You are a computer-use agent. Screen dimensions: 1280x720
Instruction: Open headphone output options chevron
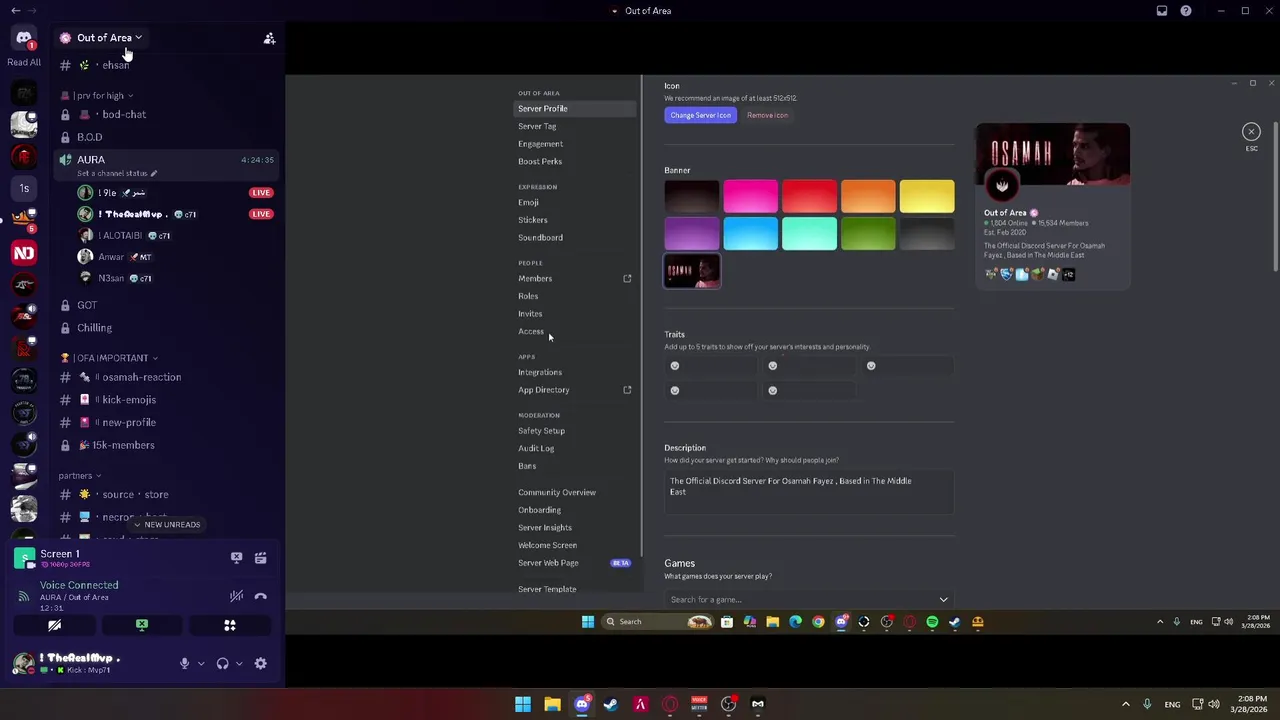click(239, 663)
